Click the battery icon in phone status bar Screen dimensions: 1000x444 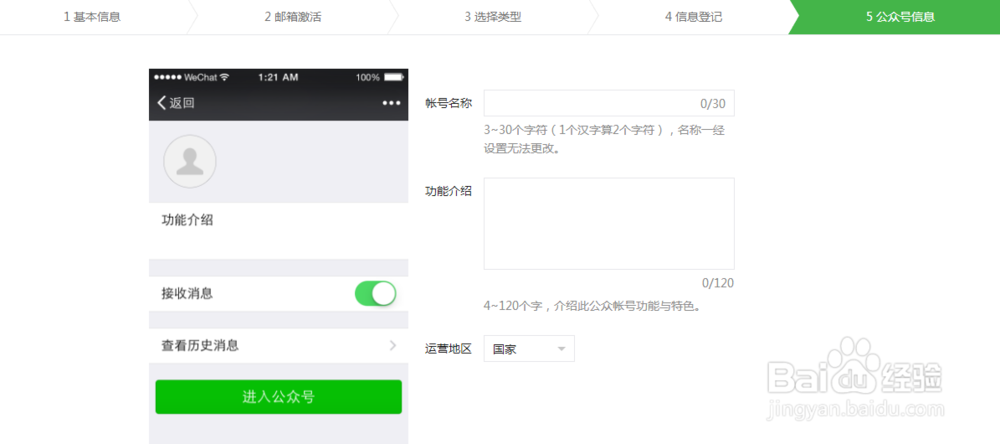[393, 77]
